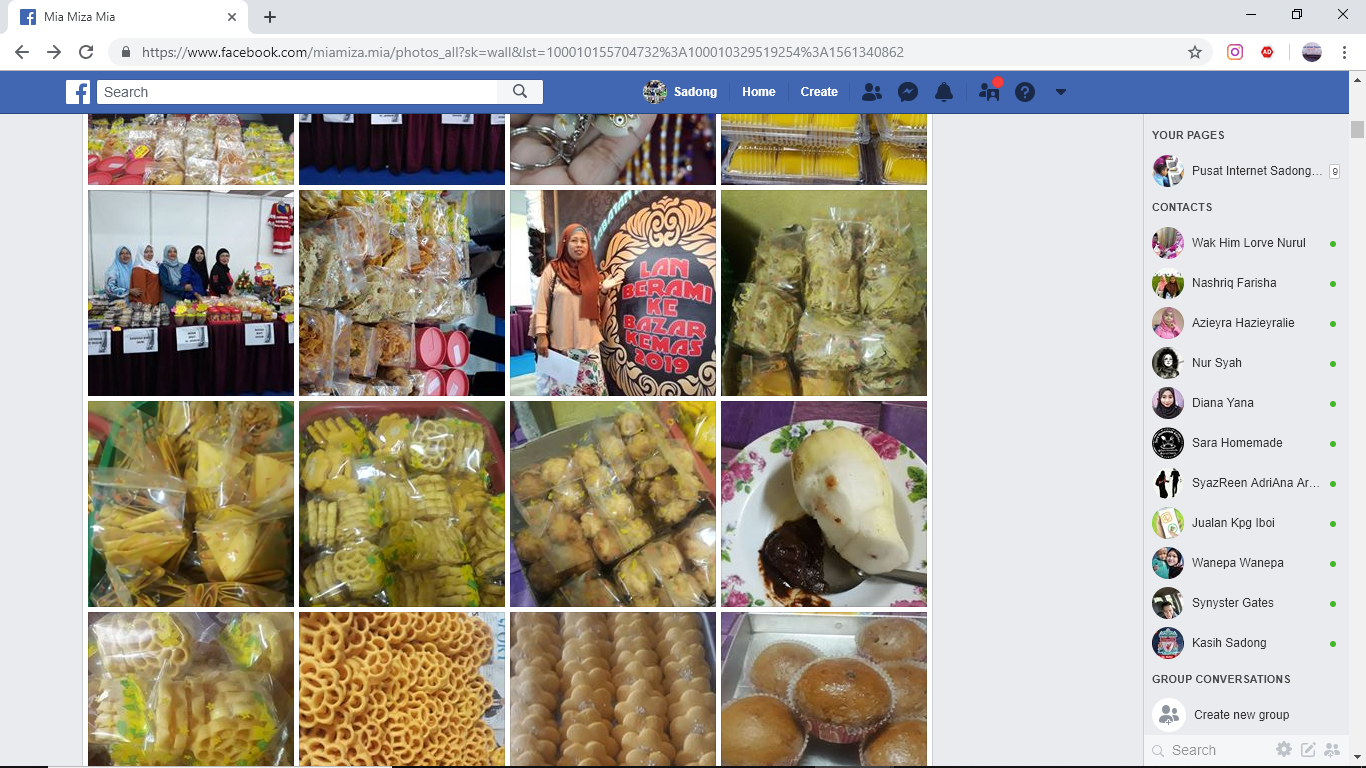Image resolution: width=1366 pixels, height=768 pixels.
Task: Click Create in the top bar
Action: 819,92
